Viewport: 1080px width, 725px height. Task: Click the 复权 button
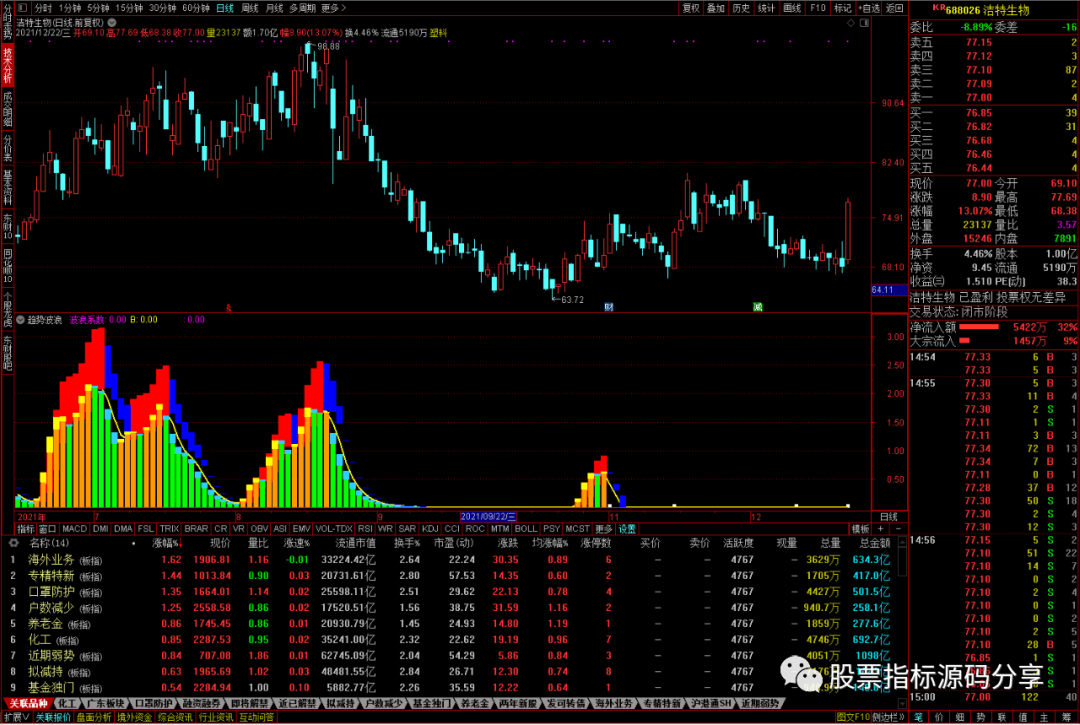tap(691, 8)
